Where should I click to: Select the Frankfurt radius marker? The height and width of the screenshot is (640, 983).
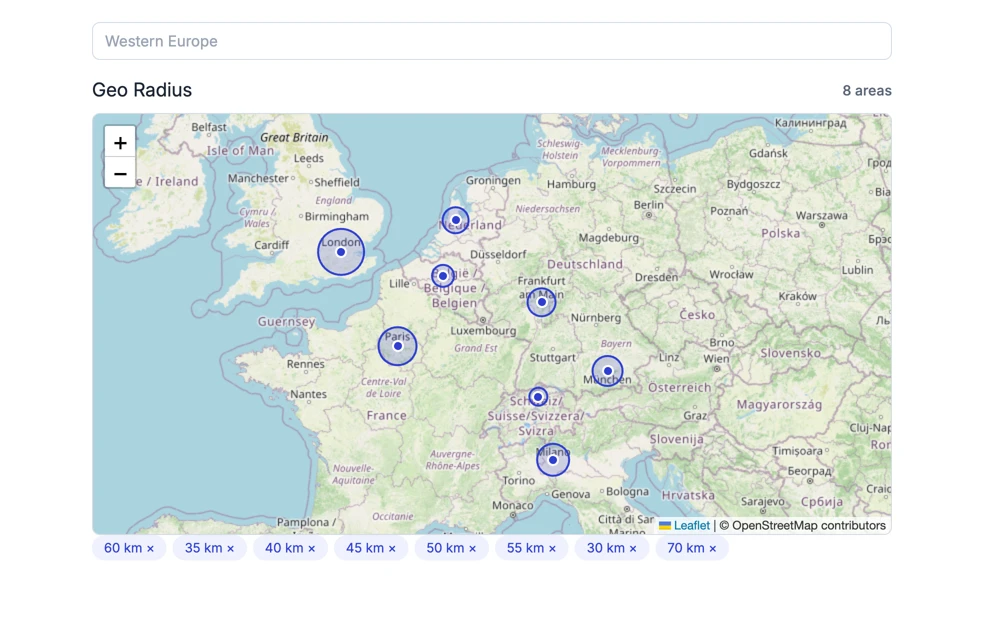tap(542, 302)
